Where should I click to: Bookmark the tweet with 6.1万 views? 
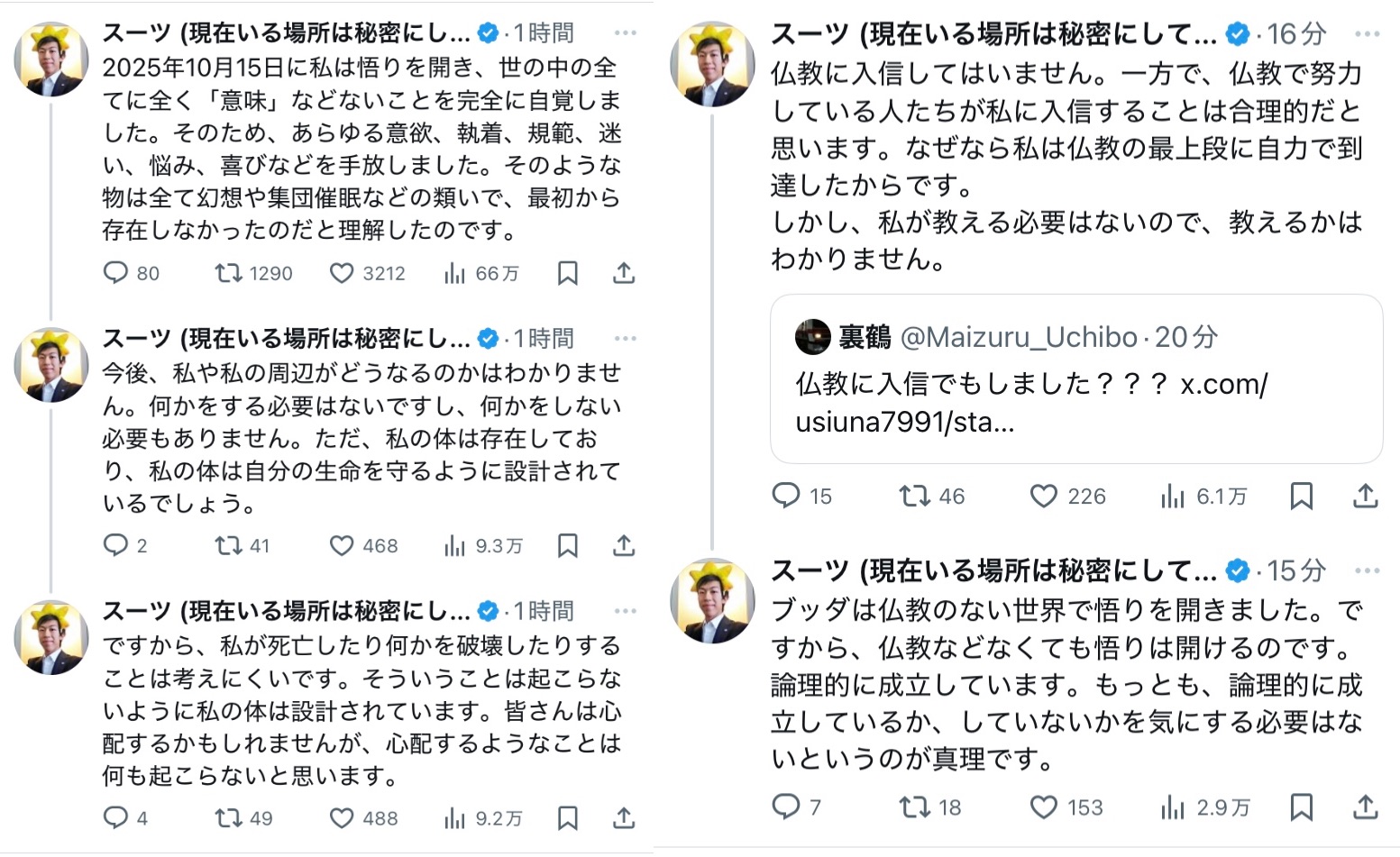pyautogui.click(x=1302, y=496)
